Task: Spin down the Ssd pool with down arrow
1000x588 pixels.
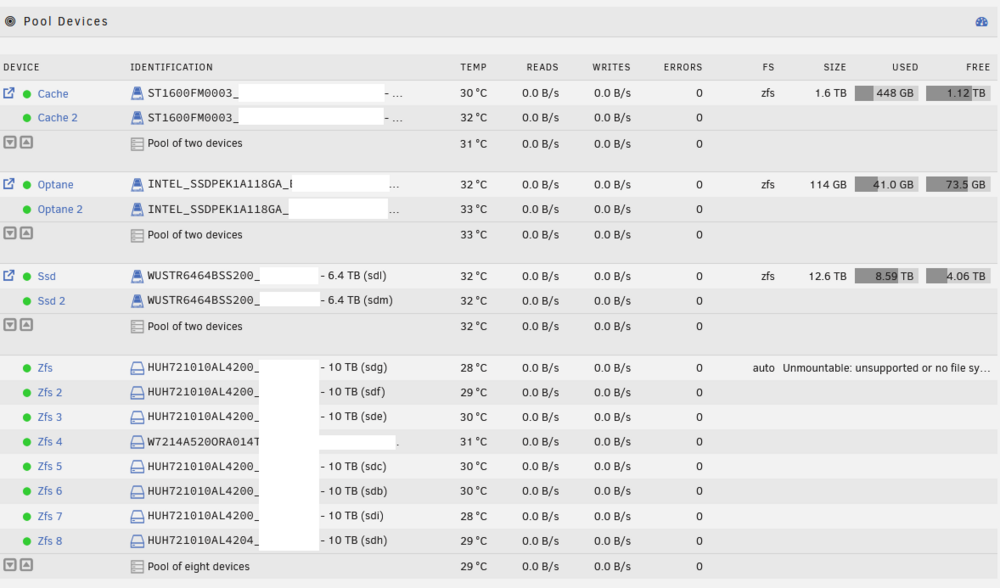Action: pyautogui.click(x=10, y=325)
